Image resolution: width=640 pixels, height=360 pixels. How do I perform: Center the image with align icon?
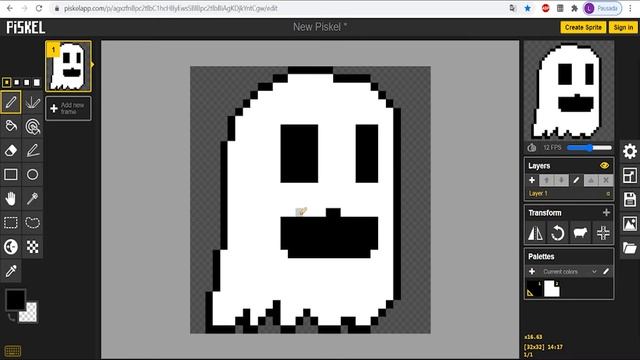[x=603, y=233]
